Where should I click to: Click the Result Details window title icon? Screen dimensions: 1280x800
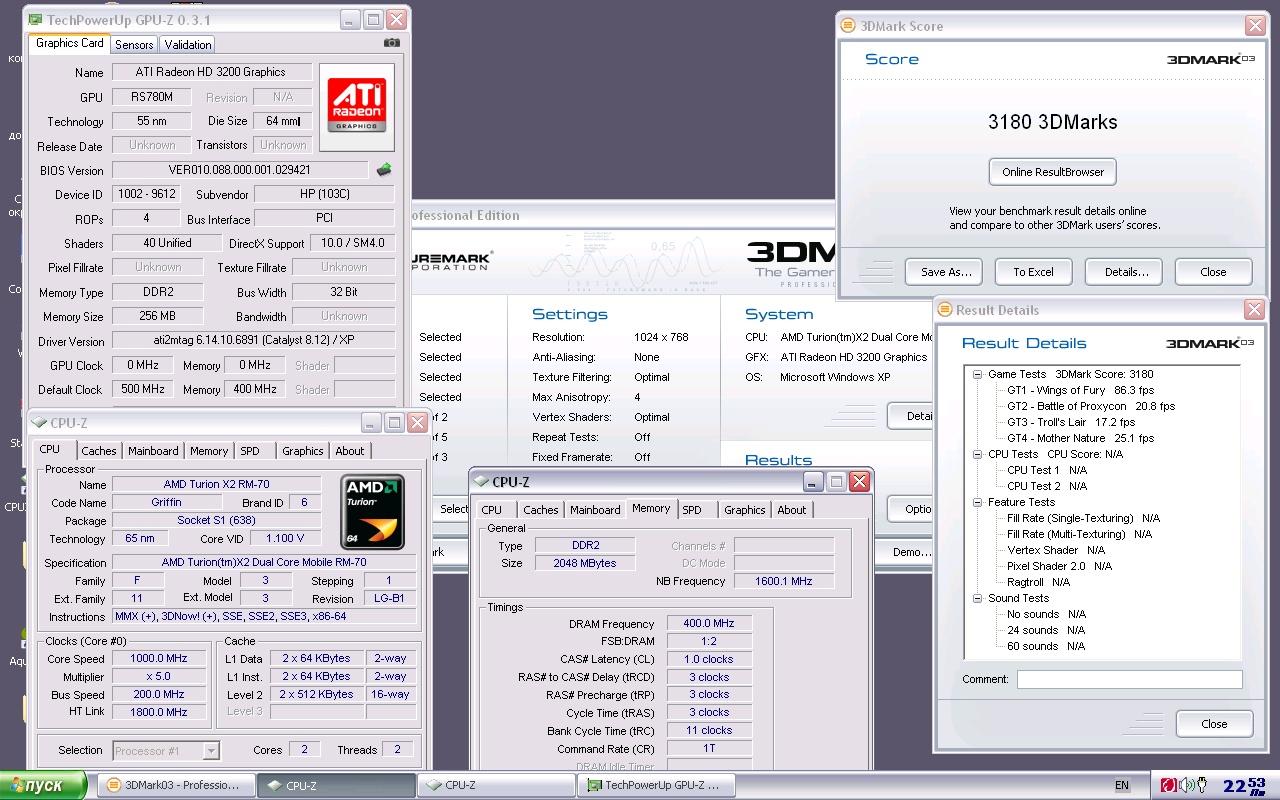[x=944, y=310]
